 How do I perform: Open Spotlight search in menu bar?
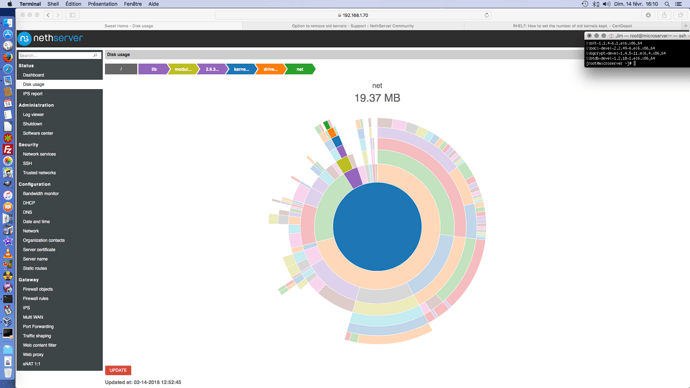(x=667, y=4)
